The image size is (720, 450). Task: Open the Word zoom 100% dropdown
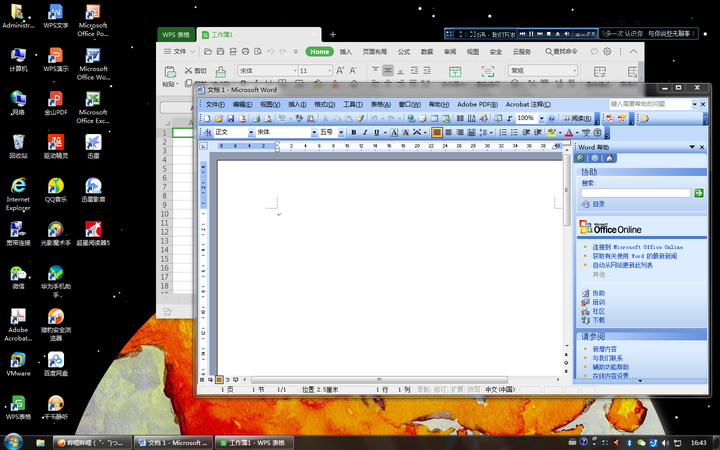(x=541, y=118)
